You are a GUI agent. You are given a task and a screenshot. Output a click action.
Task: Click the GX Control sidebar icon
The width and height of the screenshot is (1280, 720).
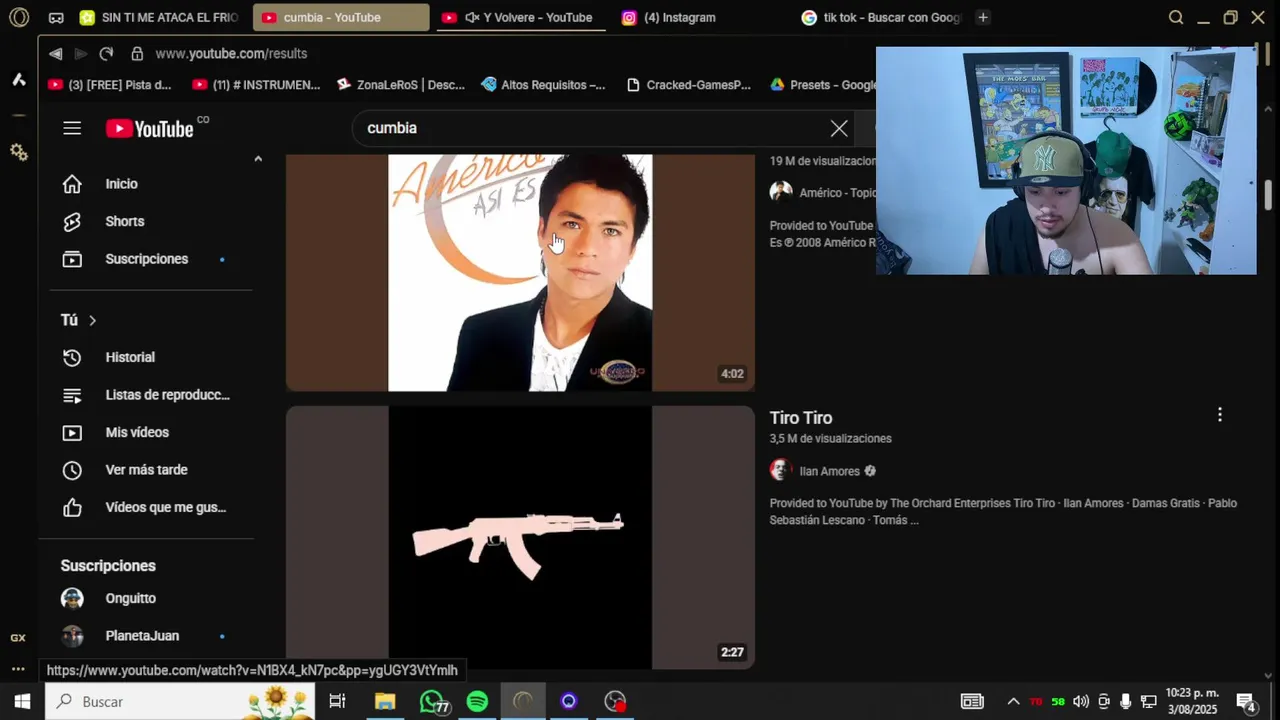[18, 637]
